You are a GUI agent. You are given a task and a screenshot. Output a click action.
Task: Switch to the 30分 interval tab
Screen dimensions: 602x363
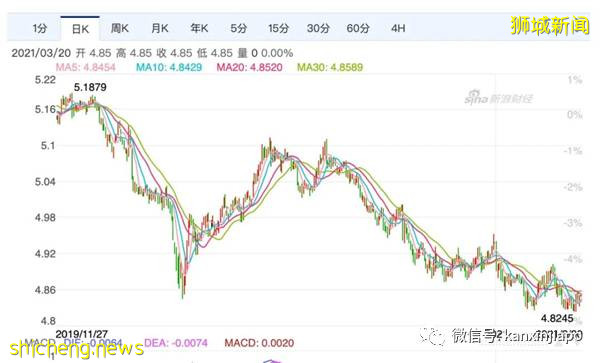pos(318,28)
